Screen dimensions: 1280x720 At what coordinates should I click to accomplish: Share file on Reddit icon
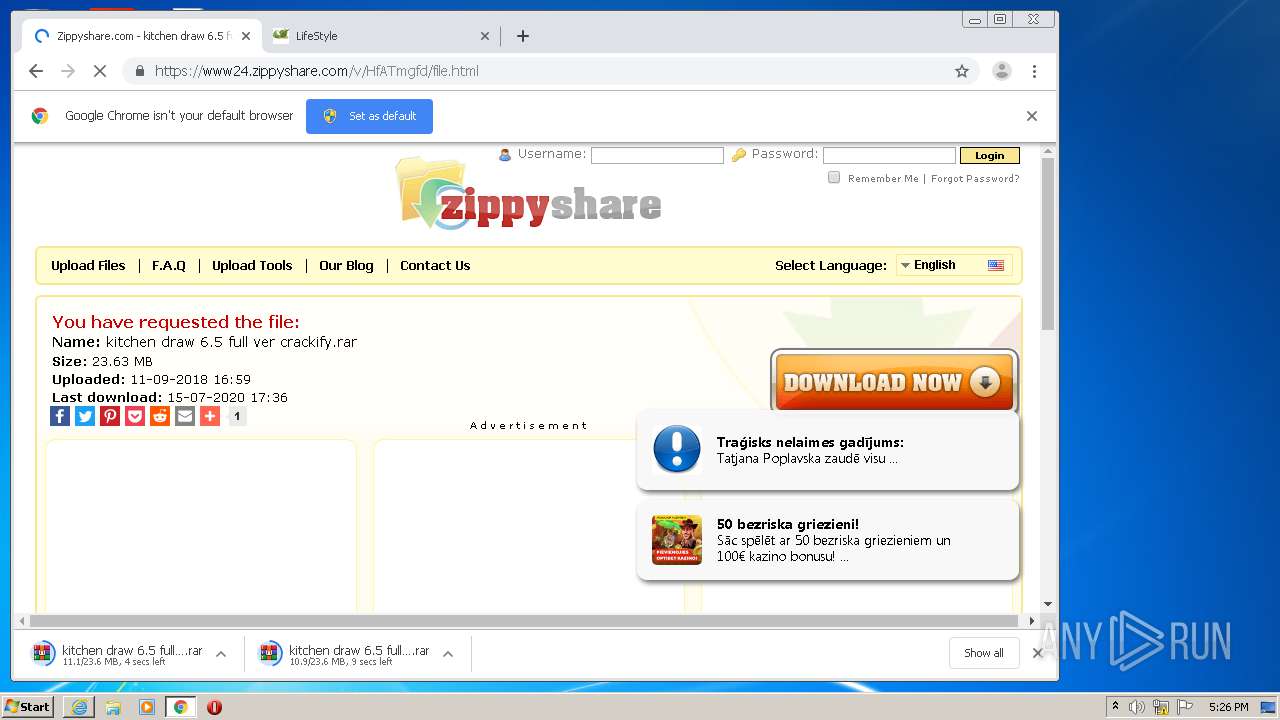click(160, 416)
